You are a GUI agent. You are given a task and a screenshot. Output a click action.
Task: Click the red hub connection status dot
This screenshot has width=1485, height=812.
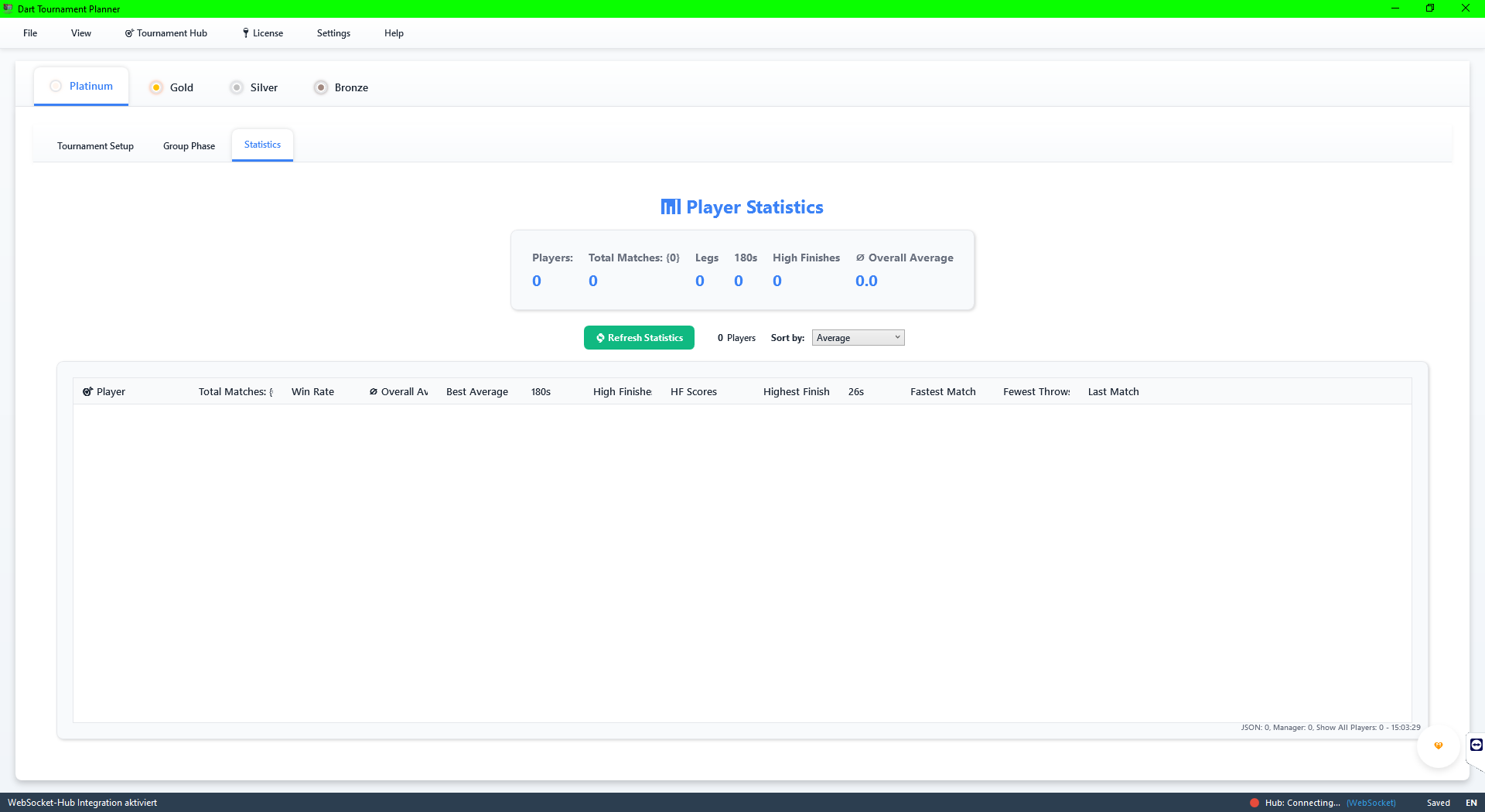(x=1255, y=803)
